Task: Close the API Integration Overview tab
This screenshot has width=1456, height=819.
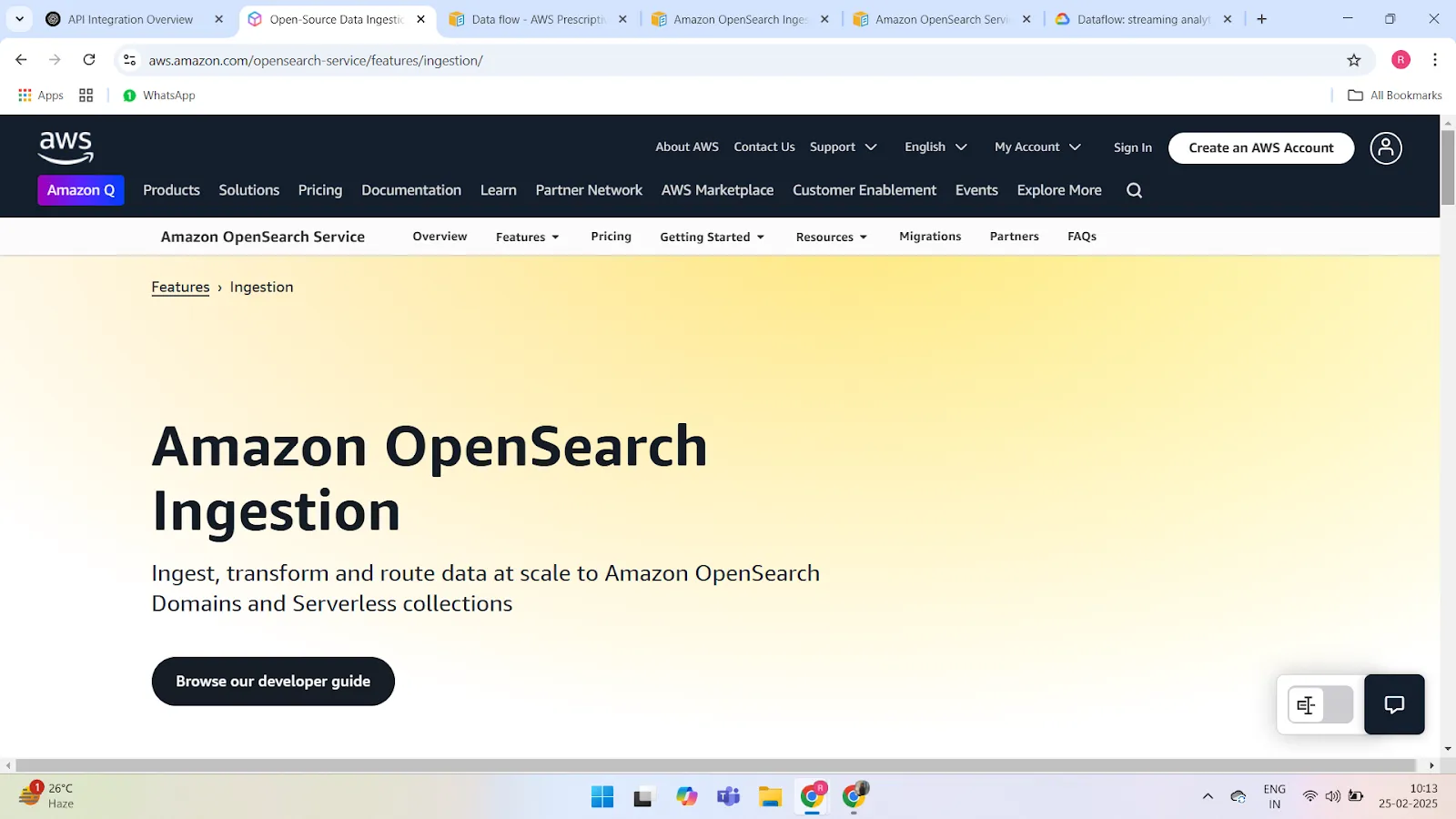Action: point(218,19)
